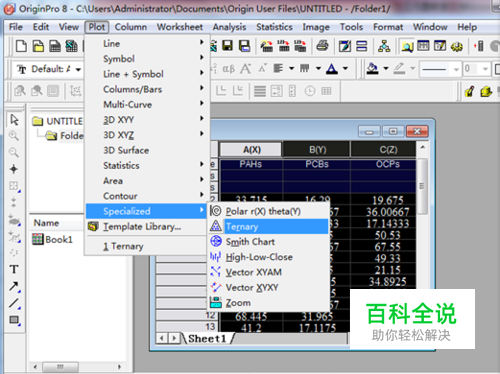Select the Line drawing tool
The height and width of the screenshot is (374, 500).
click(x=14, y=303)
